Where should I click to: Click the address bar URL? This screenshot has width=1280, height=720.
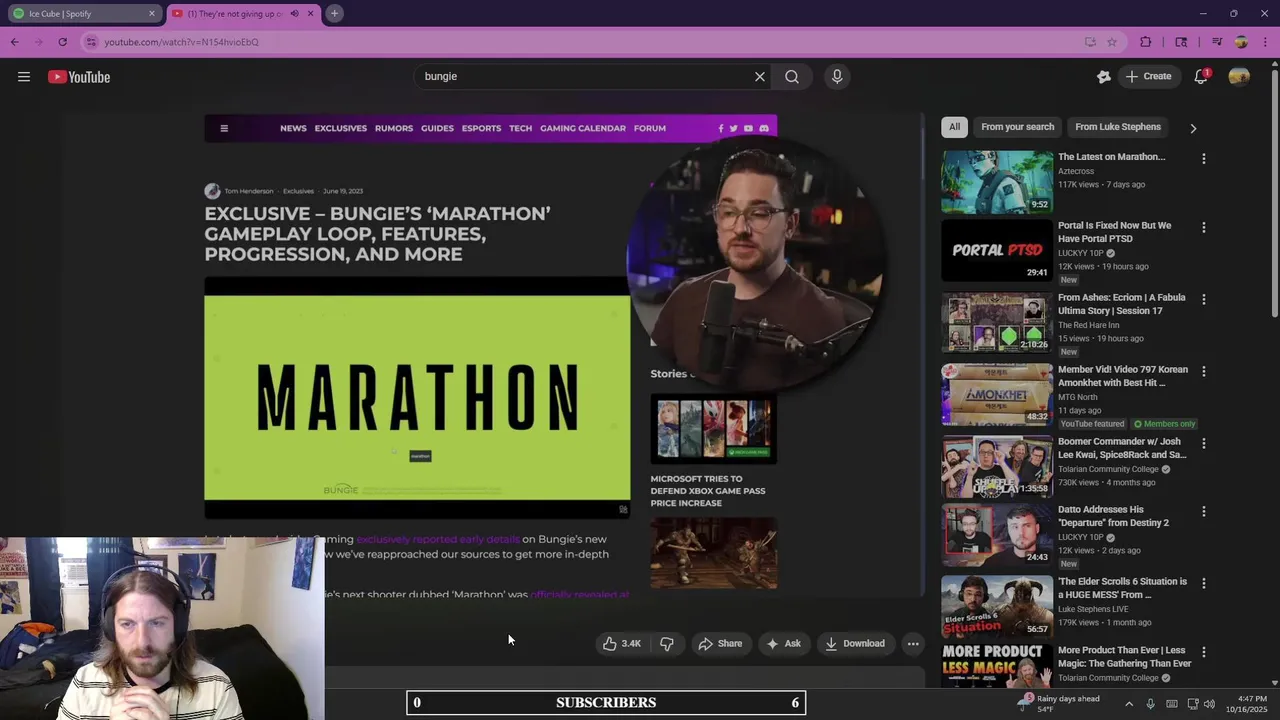[181, 42]
